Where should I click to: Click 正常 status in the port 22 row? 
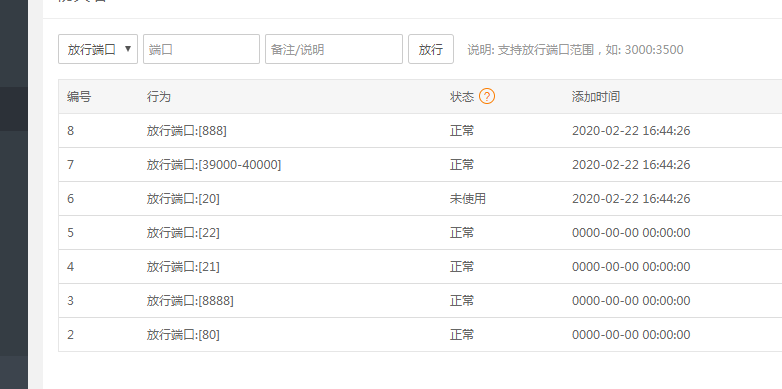click(462, 232)
